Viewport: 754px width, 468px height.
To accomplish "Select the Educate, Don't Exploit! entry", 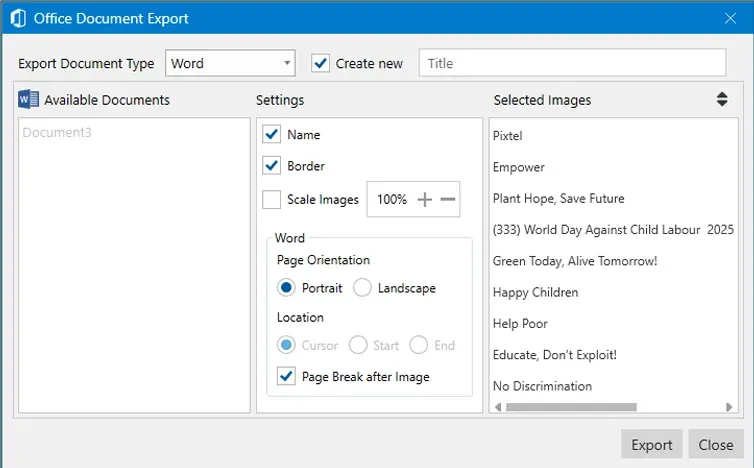I will coord(554,354).
